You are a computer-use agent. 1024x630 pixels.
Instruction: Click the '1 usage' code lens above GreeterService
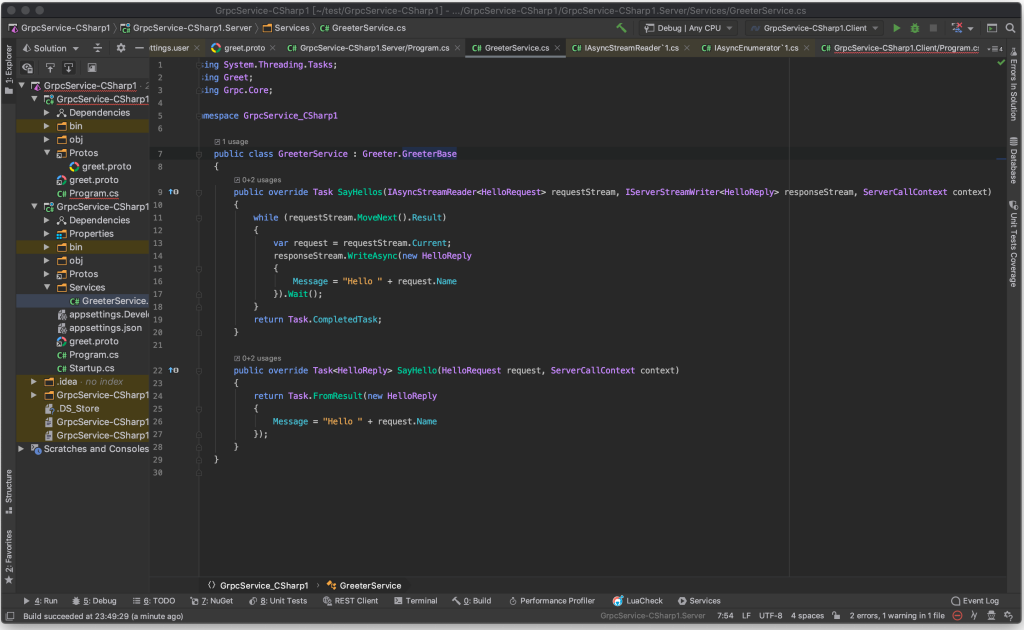(231, 142)
